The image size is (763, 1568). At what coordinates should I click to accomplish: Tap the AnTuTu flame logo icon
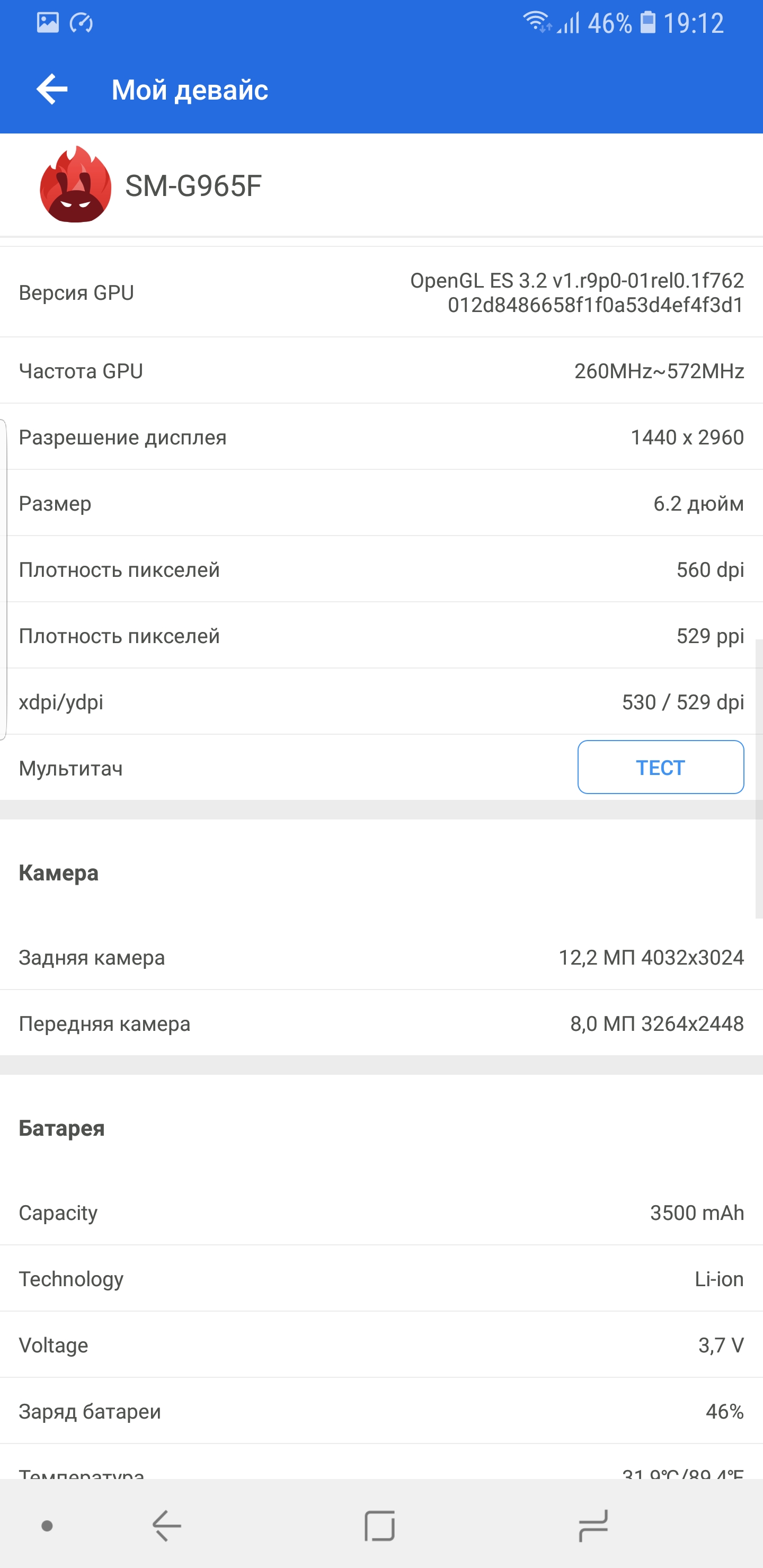(76, 185)
